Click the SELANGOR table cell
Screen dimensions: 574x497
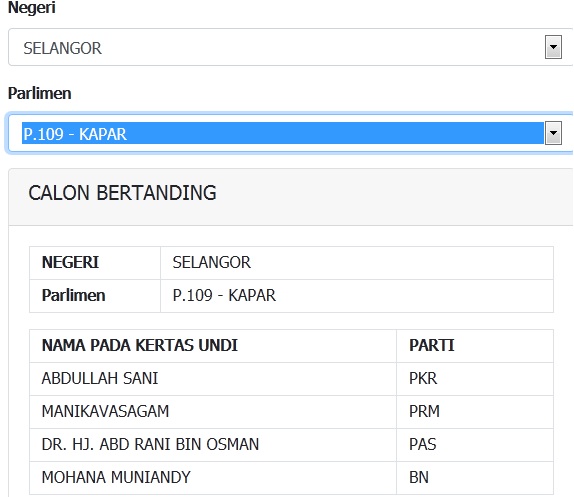tap(357, 263)
